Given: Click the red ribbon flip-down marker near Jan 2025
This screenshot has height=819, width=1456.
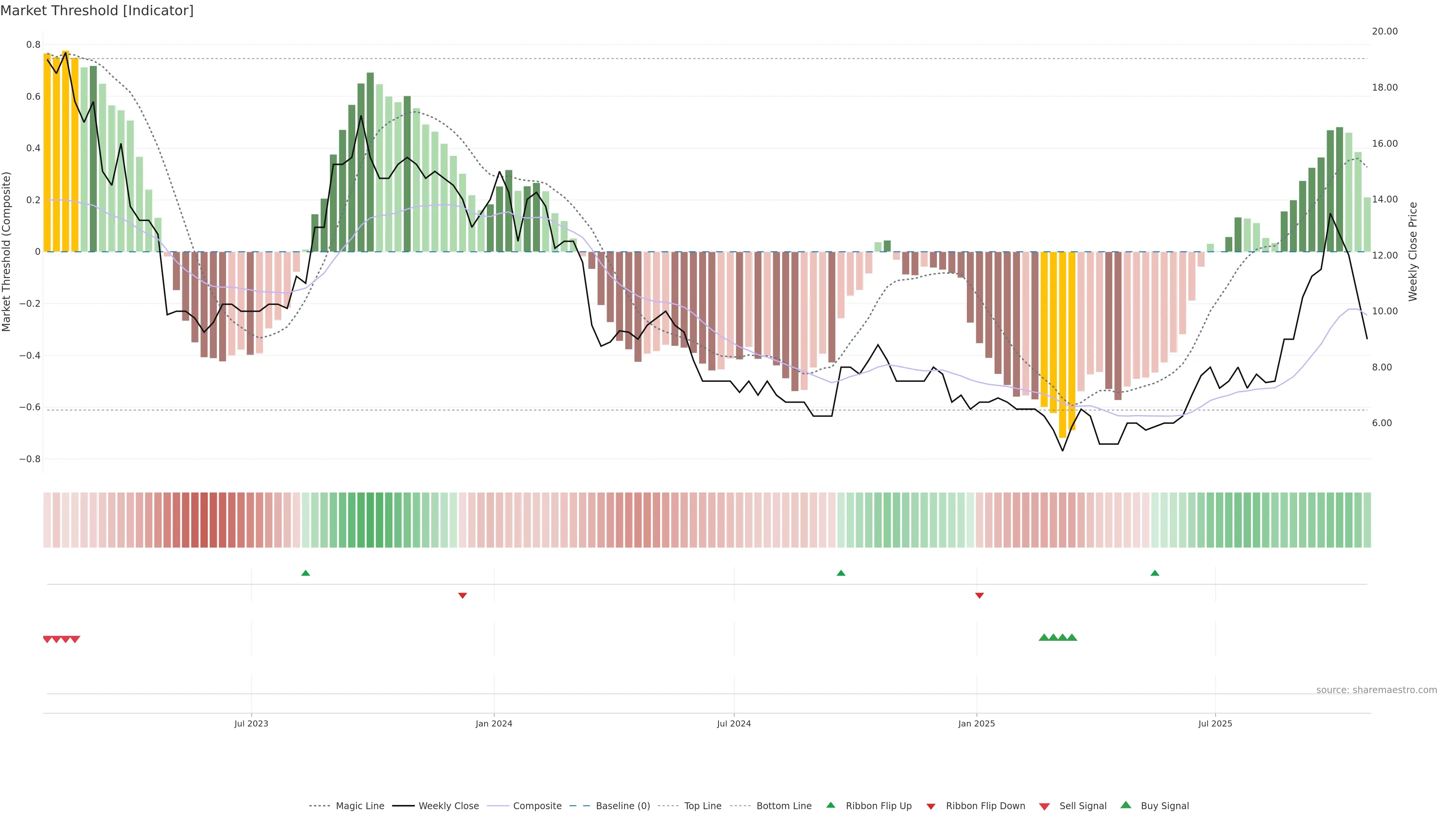Looking at the screenshot, I should click(x=979, y=595).
